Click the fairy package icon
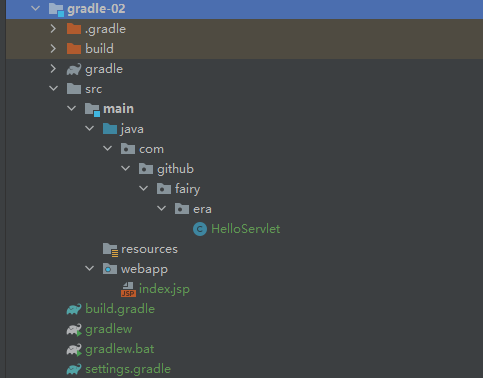 (x=164, y=189)
